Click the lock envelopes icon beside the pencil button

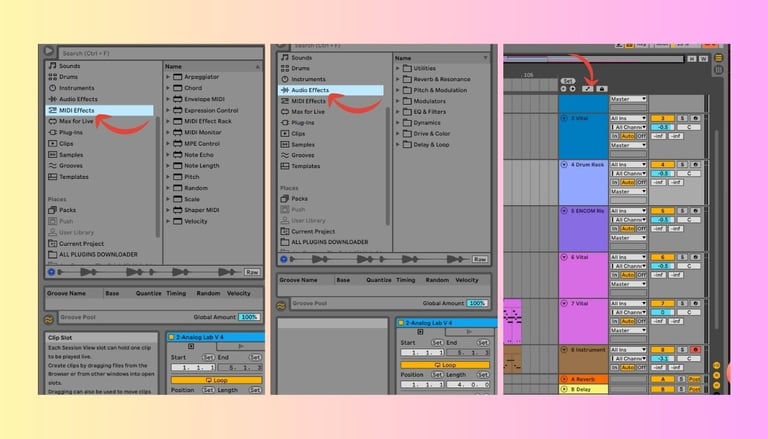tap(602, 89)
